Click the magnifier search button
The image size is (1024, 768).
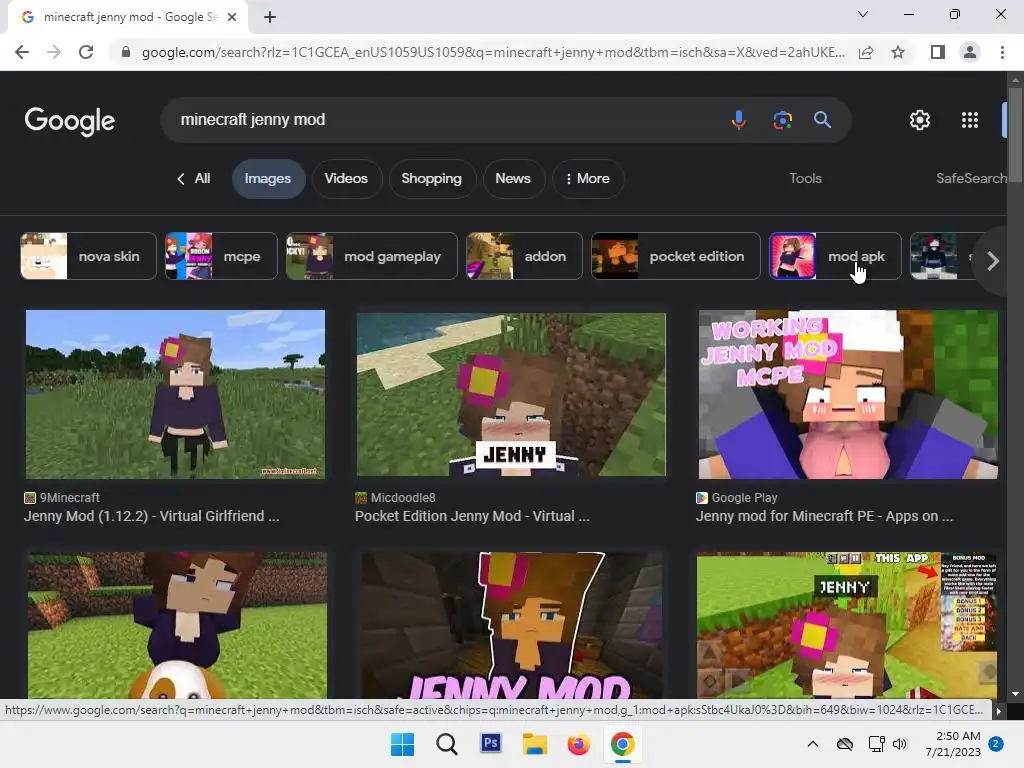[822, 120]
